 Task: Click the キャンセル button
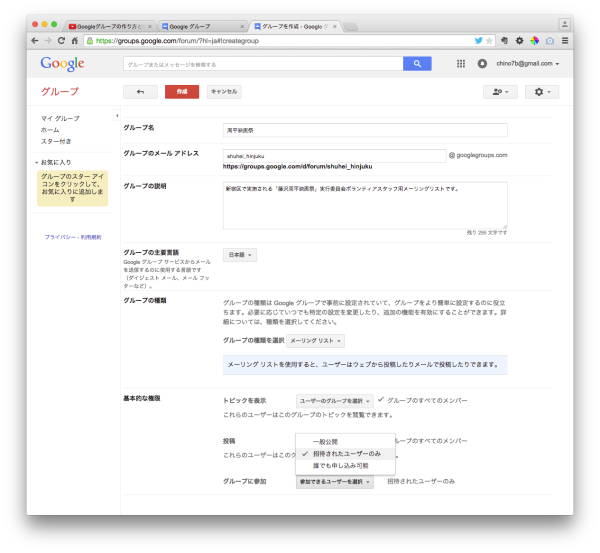point(224,92)
